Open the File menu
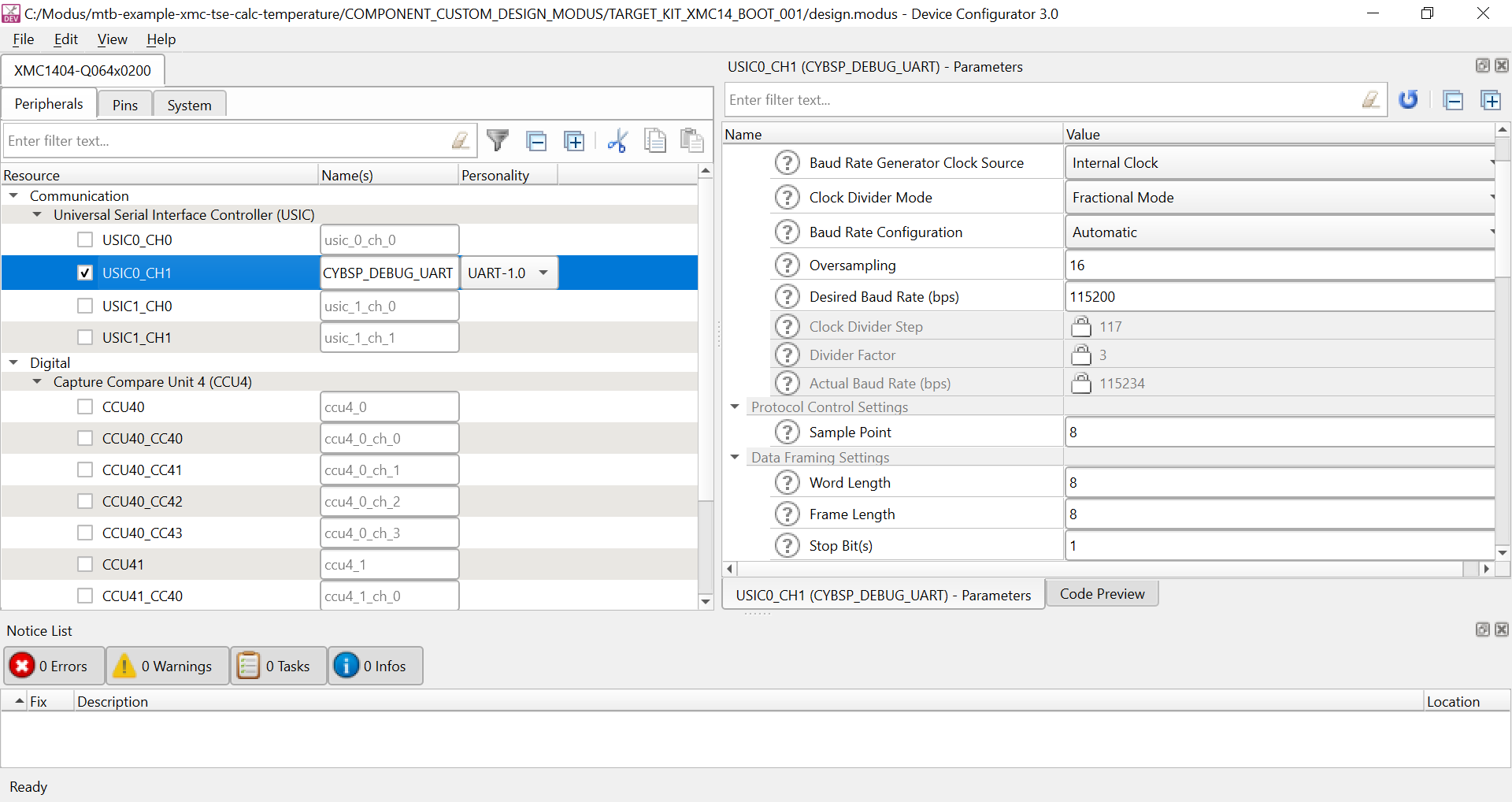 tap(24, 39)
